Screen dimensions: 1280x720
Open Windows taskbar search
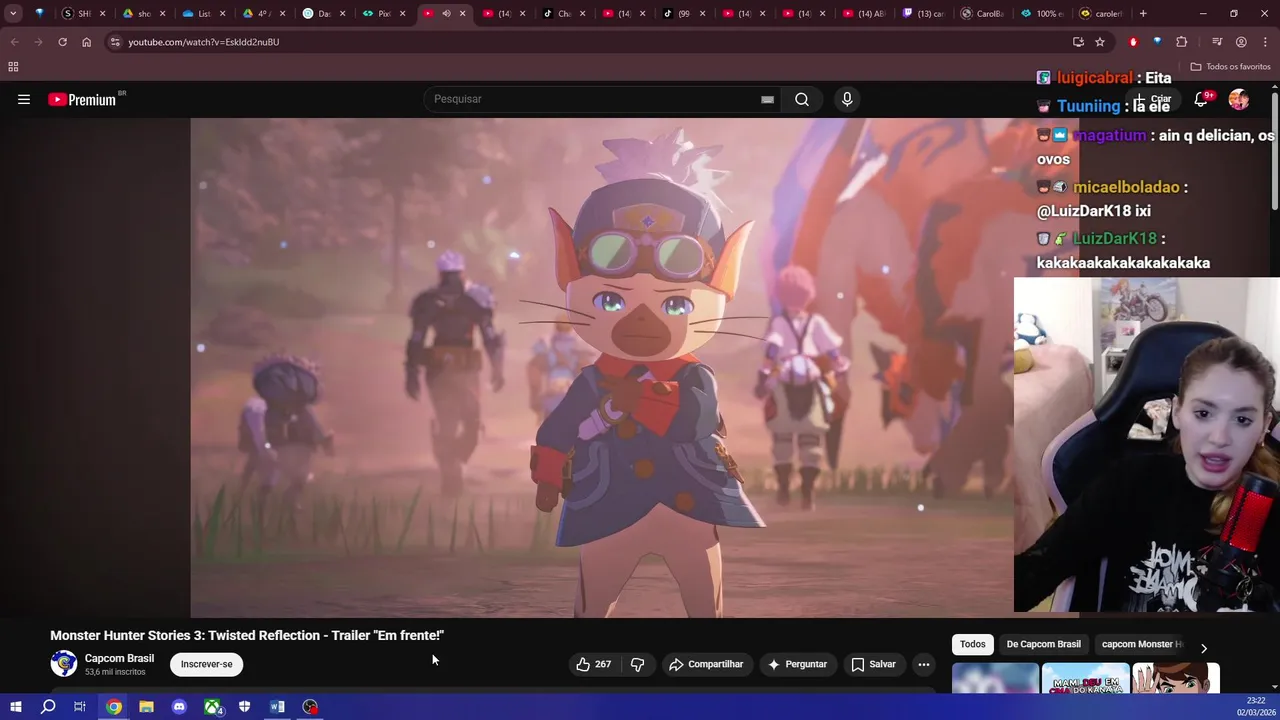click(48, 707)
